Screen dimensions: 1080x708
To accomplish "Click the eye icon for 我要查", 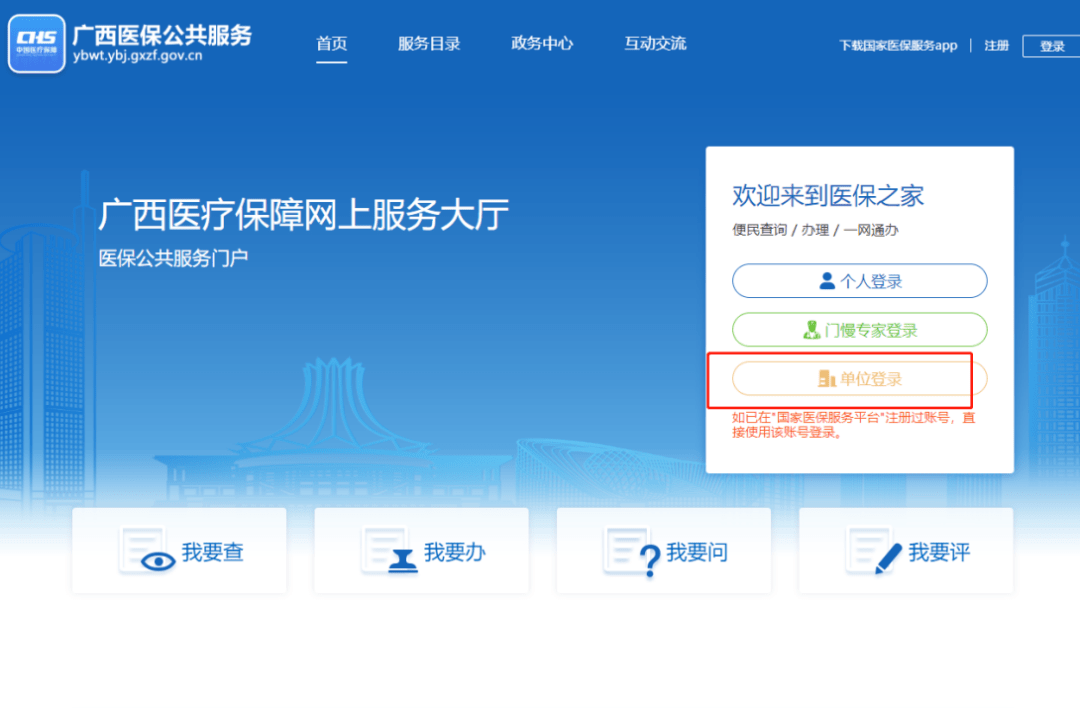I will tap(158, 561).
